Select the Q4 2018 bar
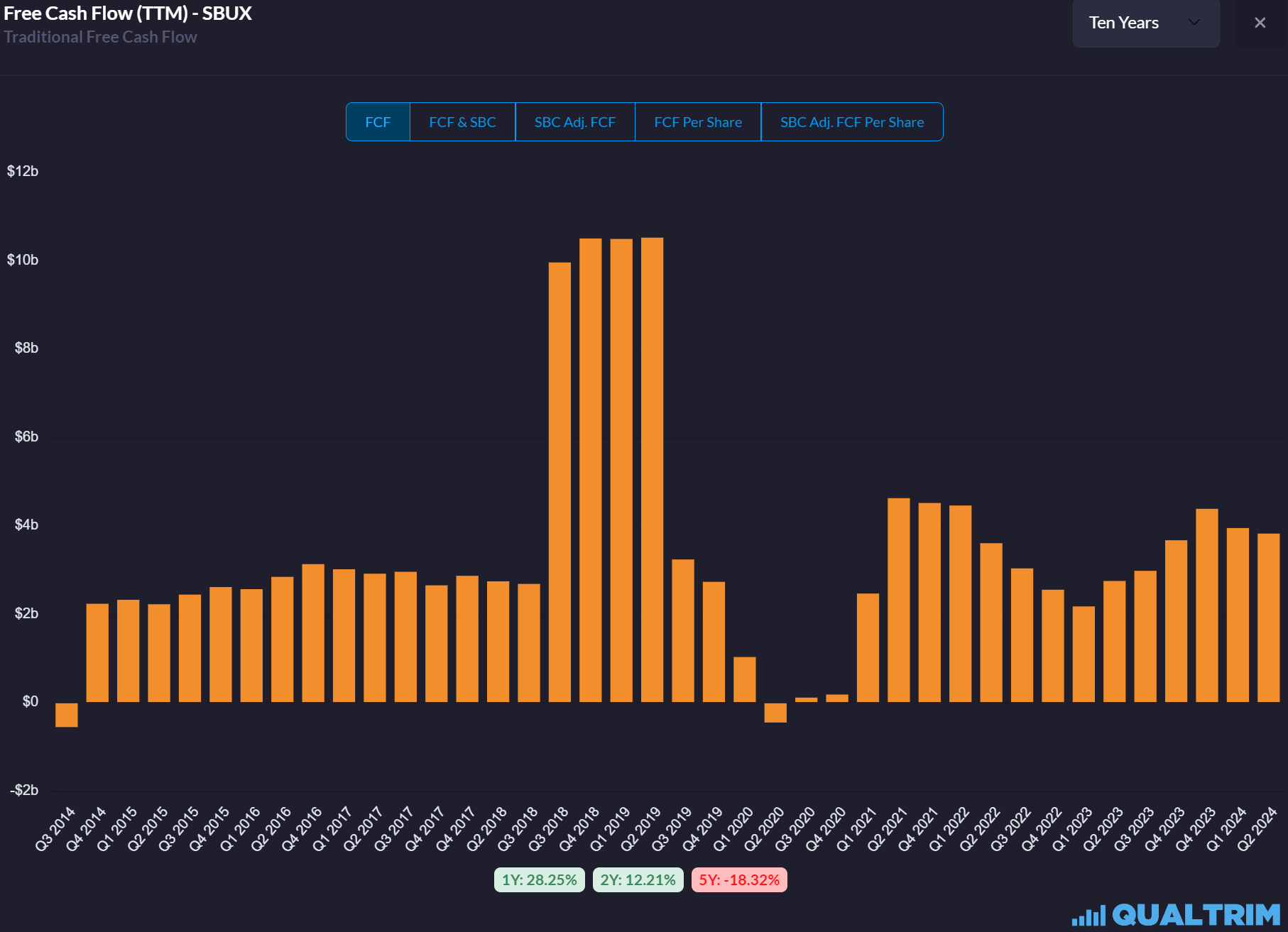The image size is (1288, 932). point(591,470)
